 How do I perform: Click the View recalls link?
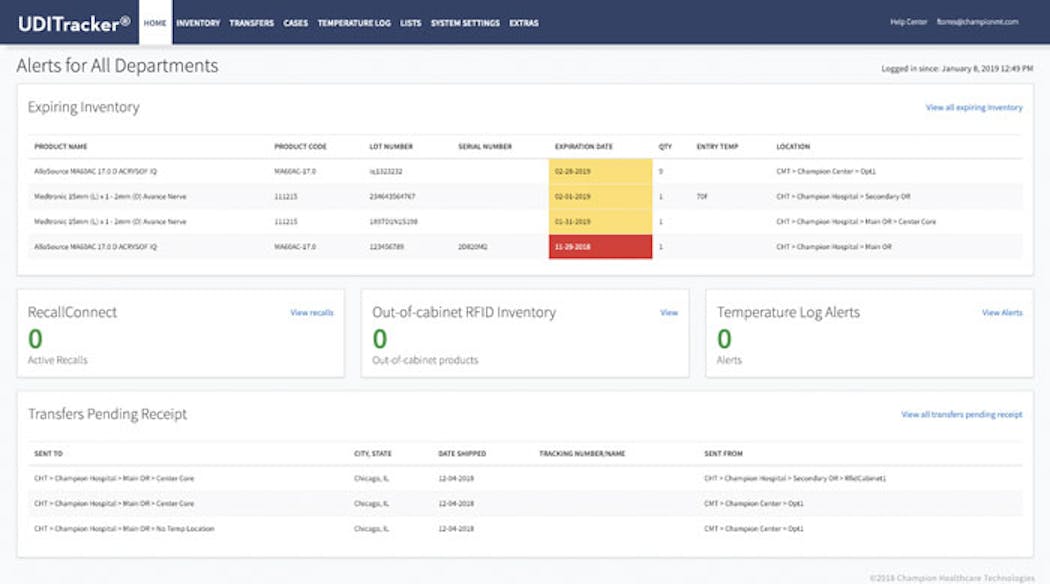tap(312, 313)
